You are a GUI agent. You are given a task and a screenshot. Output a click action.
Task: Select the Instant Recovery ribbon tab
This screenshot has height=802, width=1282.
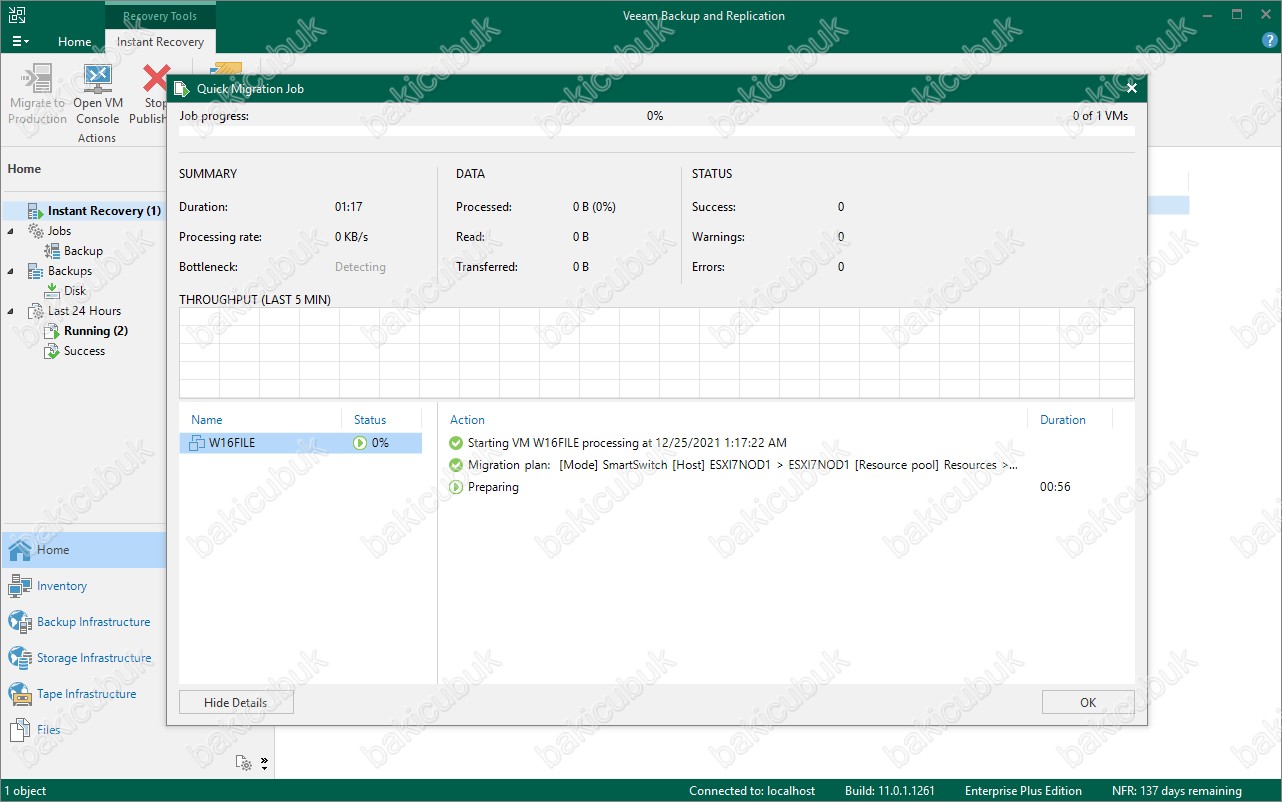(x=160, y=42)
